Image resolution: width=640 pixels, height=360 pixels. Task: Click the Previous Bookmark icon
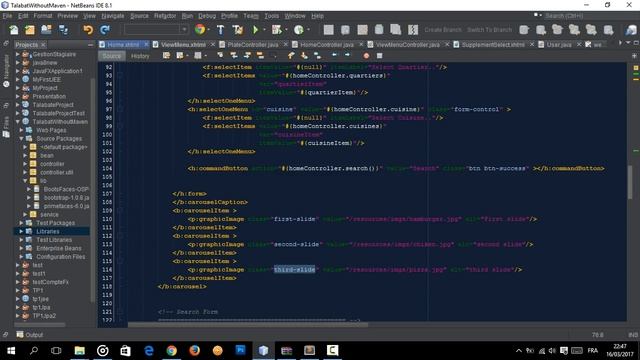coord(291,56)
